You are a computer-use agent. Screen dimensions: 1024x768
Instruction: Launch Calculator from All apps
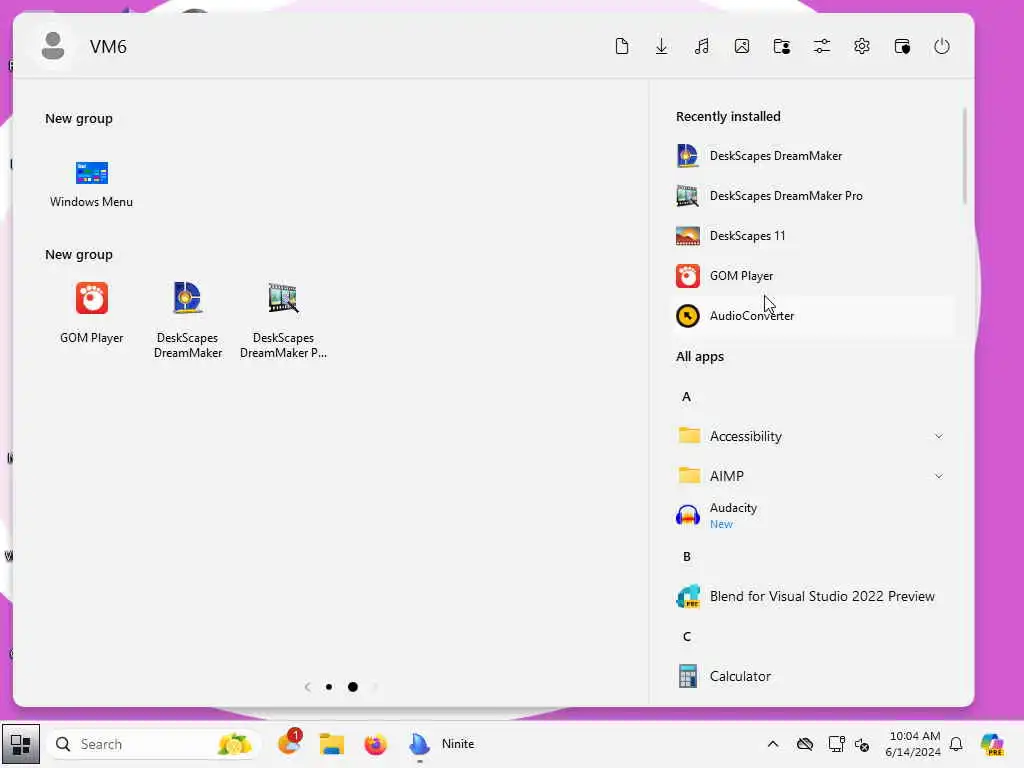[x=813, y=677]
